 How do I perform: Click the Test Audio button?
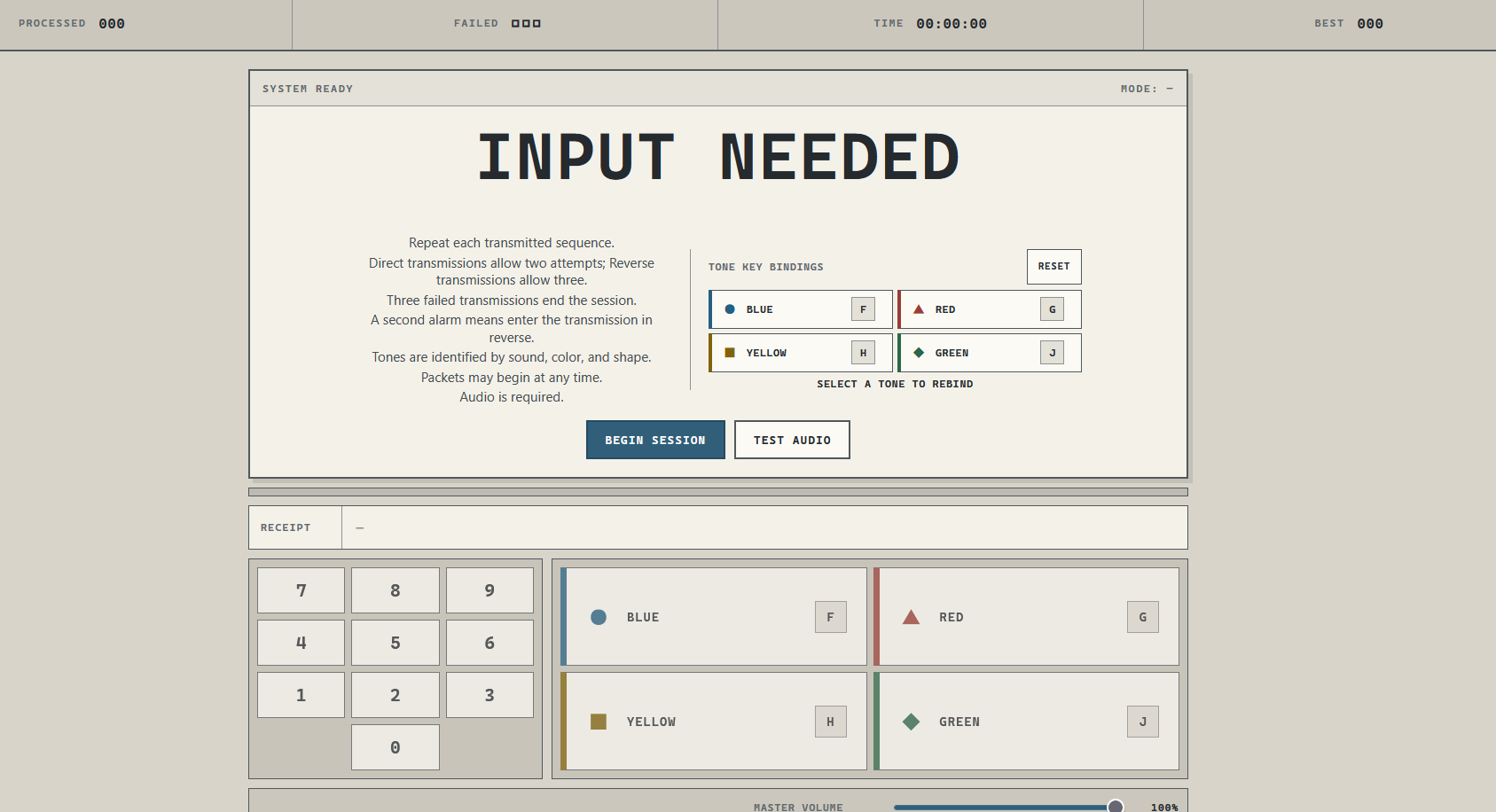[792, 440]
